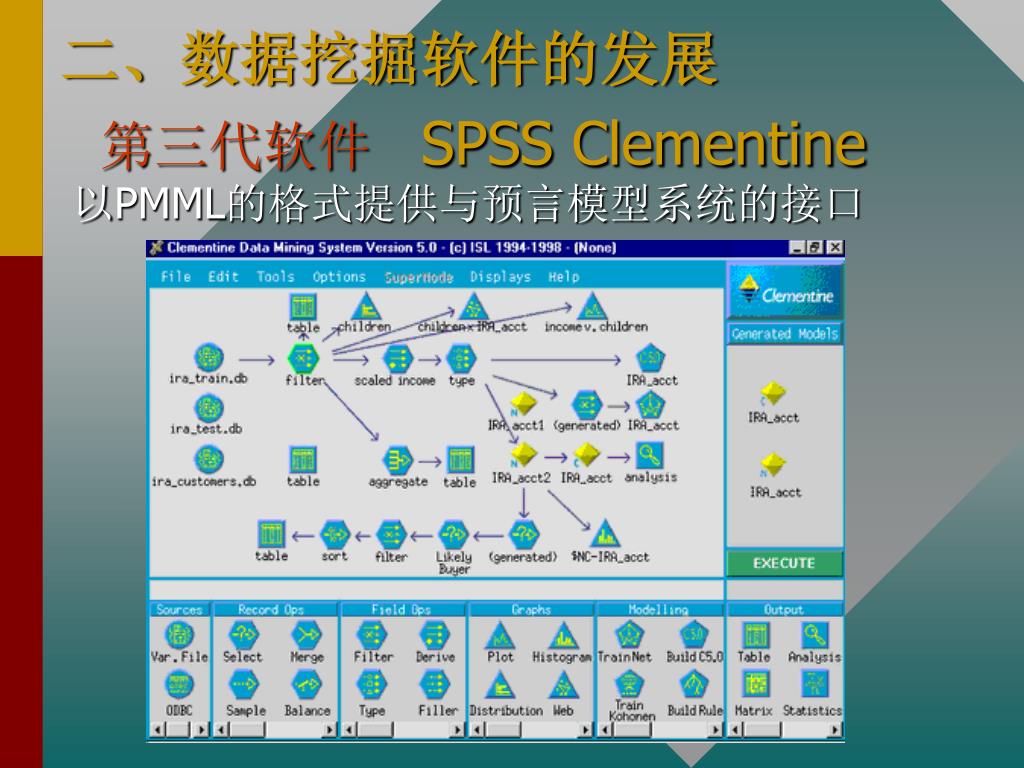Pick the Var. File source palette icon
1024x768 pixels.
(179, 634)
